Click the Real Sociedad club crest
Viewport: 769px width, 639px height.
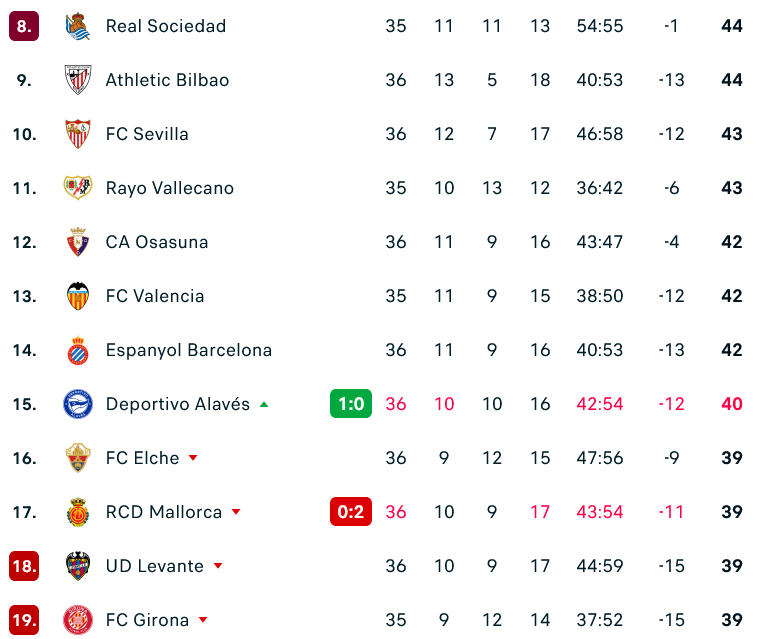pyautogui.click(x=78, y=26)
